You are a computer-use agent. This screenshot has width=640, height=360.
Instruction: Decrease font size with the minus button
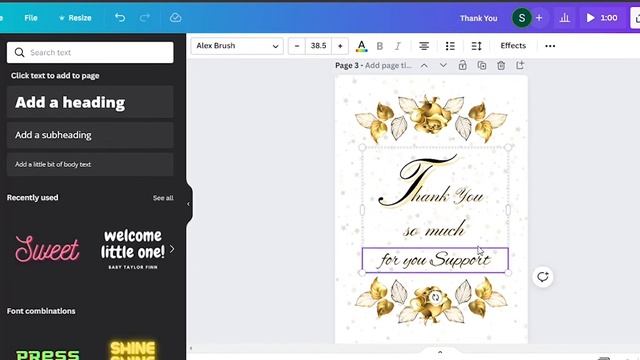click(x=297, y=46)
